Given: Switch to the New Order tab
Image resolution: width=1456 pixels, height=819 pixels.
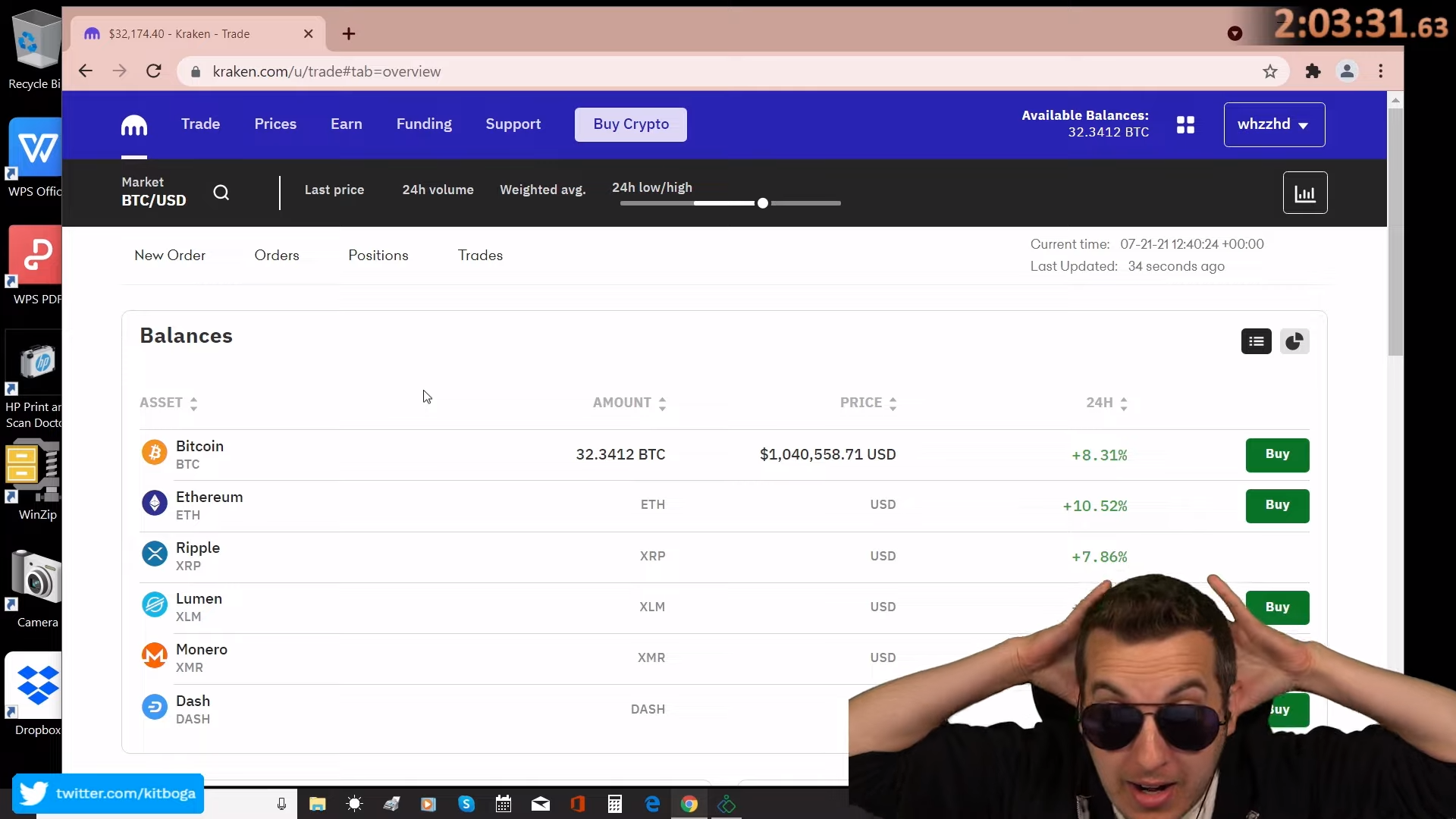Looking at the screenshot, I should 170,256.
